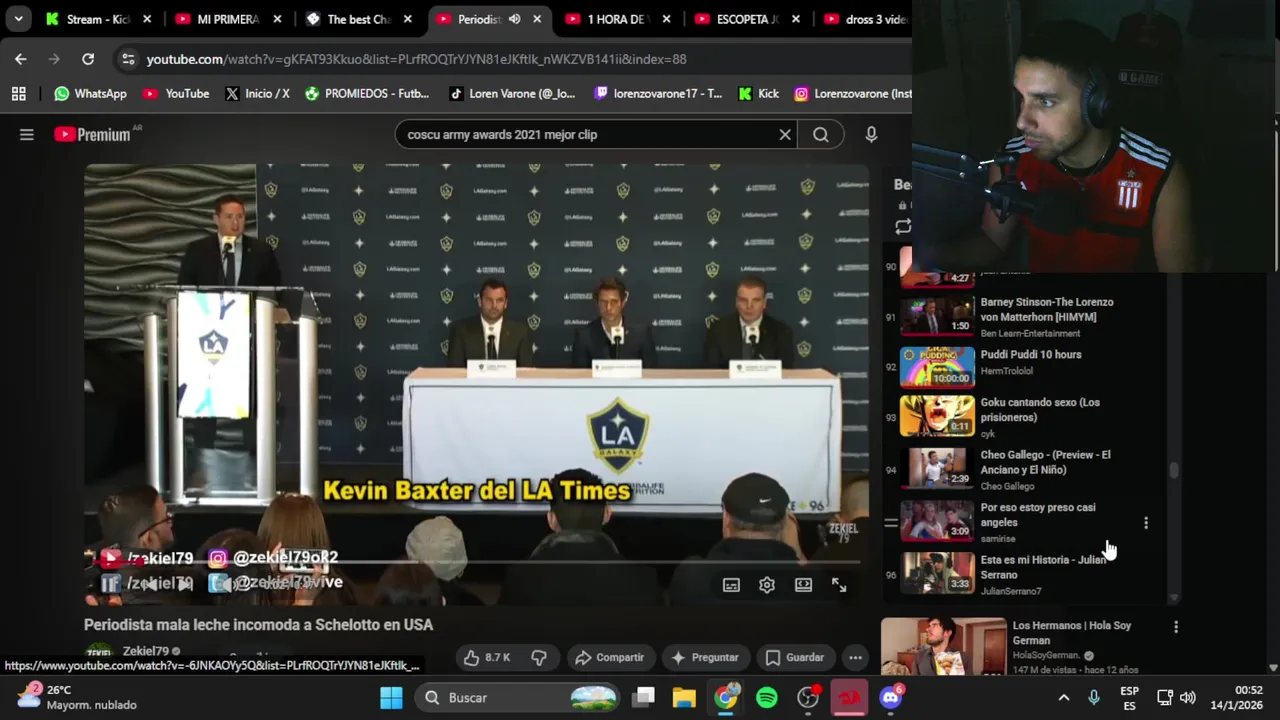Open the YouTube hamburger guide menu
Image resolution: width=1280 pixels, height=720 pixels.
point(27,135)
